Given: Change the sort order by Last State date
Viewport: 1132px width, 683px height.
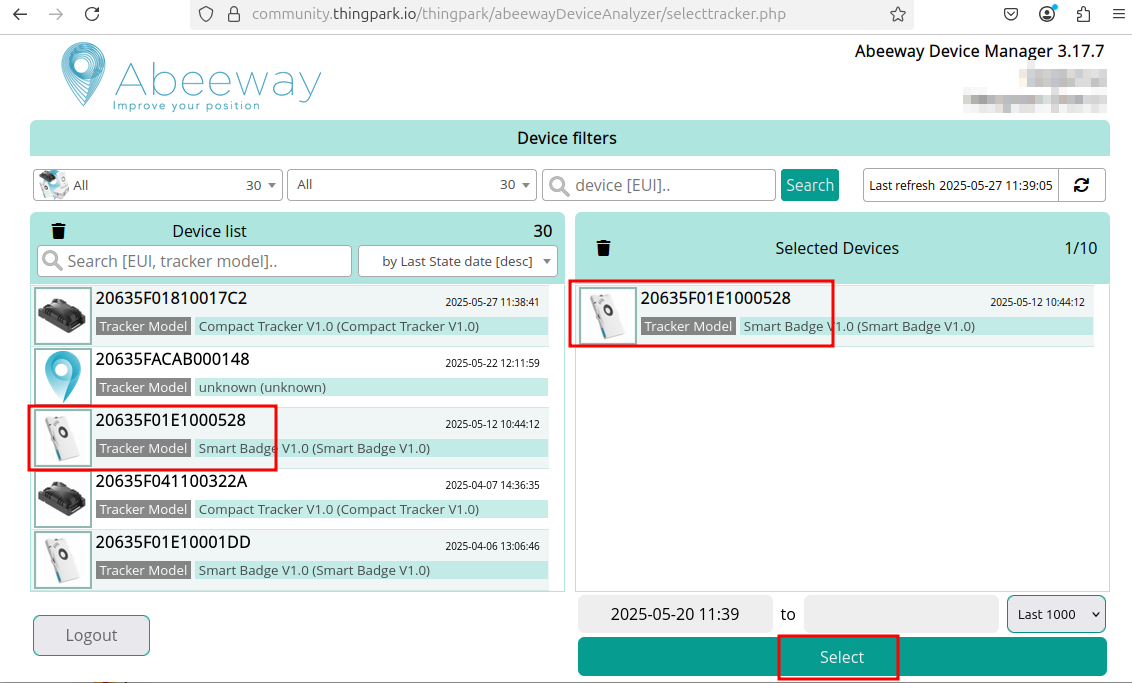Looking at the screenshot, I should click(x=458, y=261).
